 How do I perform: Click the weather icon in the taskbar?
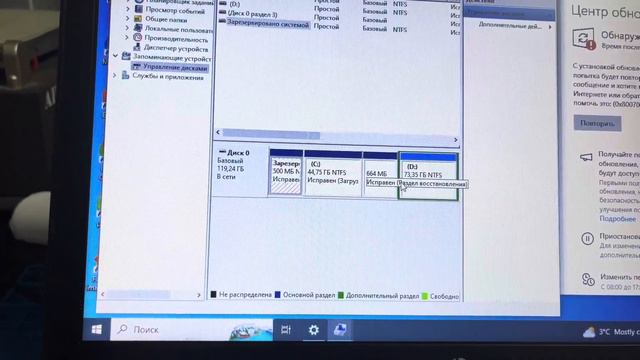coord(589,332)
